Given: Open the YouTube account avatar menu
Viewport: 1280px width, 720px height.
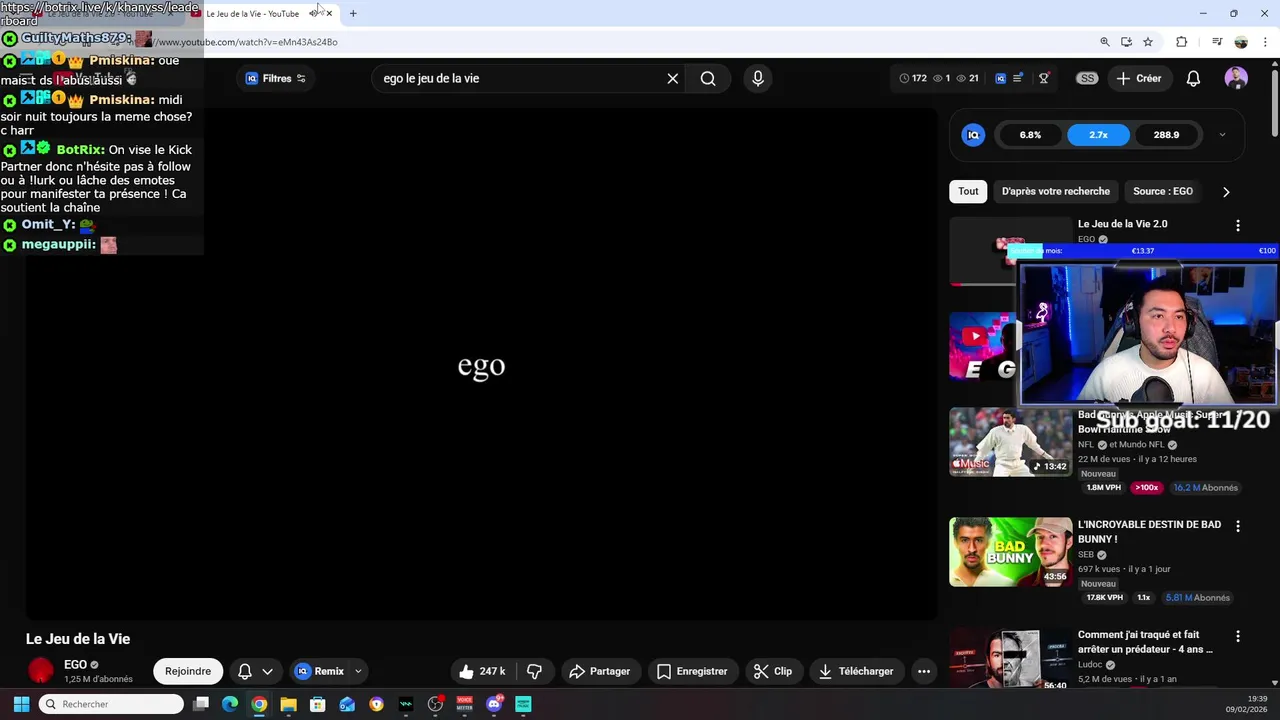Looking at the screenshot, I should (x=1236, y=78).
